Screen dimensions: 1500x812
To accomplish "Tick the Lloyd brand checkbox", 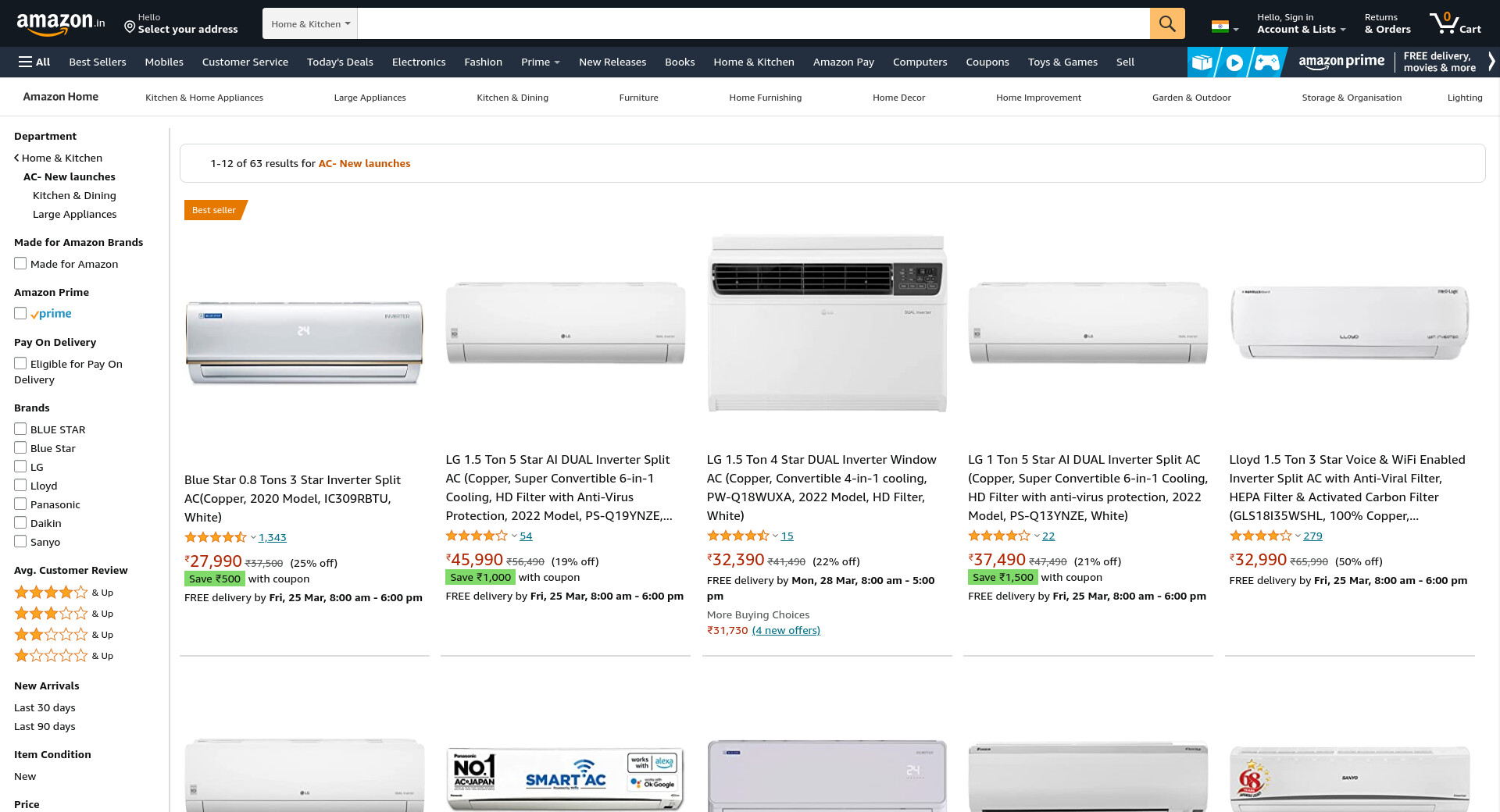I will coord(20,486).
